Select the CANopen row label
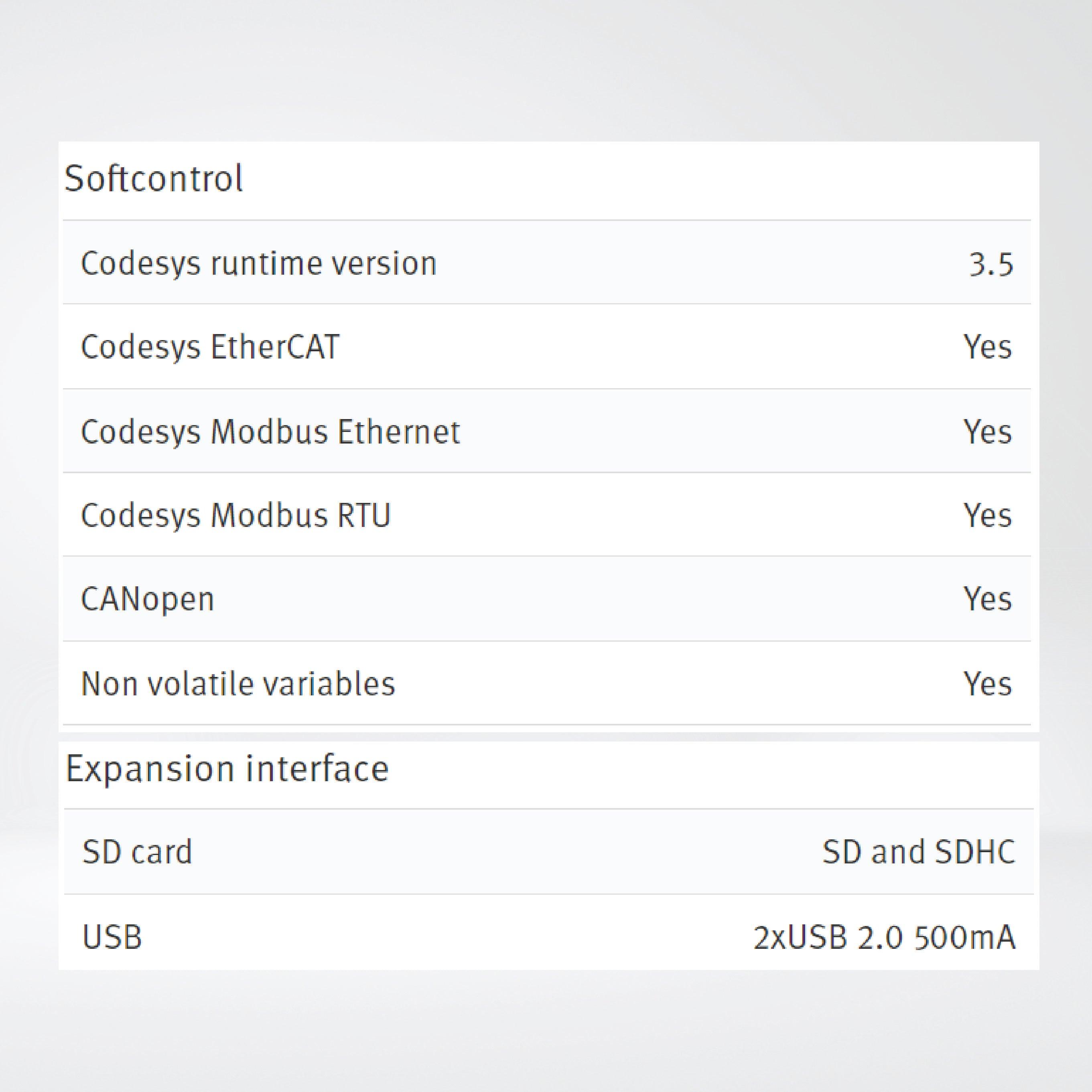 pyautogui.click(x=148, y=599)
